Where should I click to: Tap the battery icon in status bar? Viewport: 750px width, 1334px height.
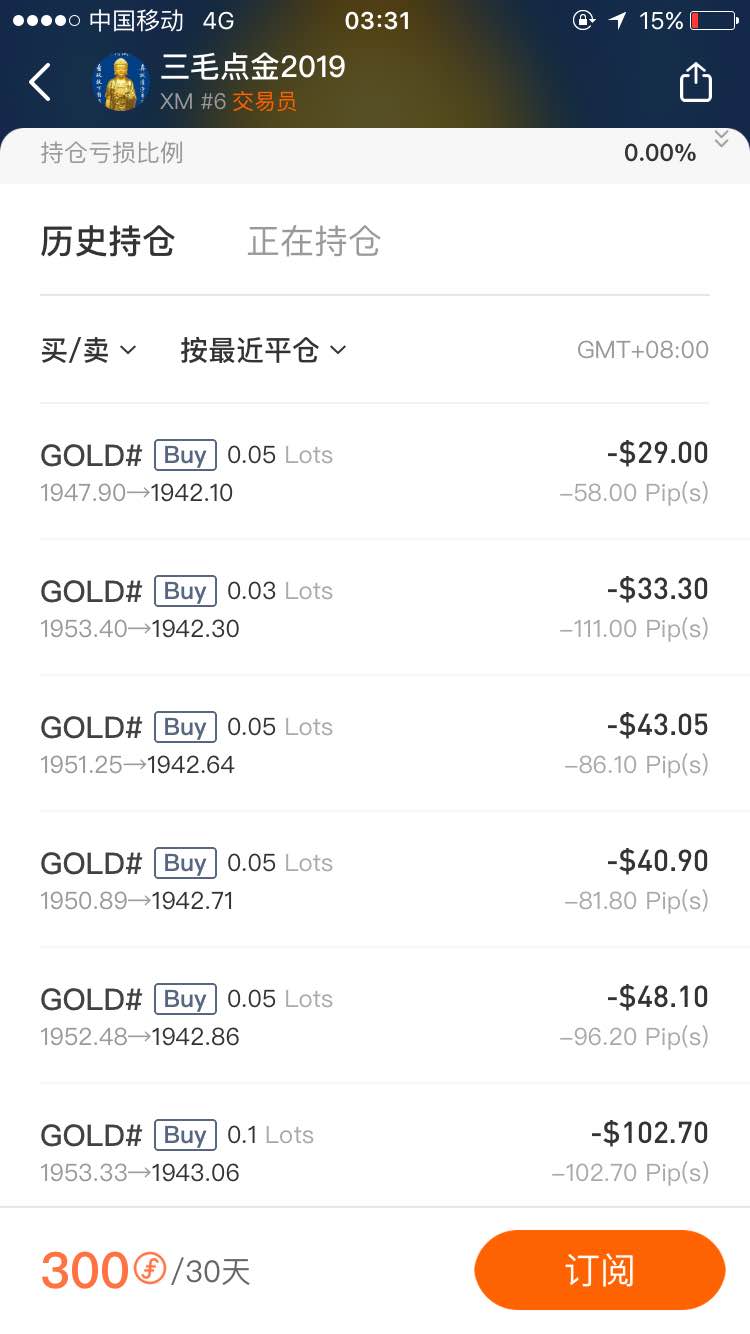pos(713,20)
